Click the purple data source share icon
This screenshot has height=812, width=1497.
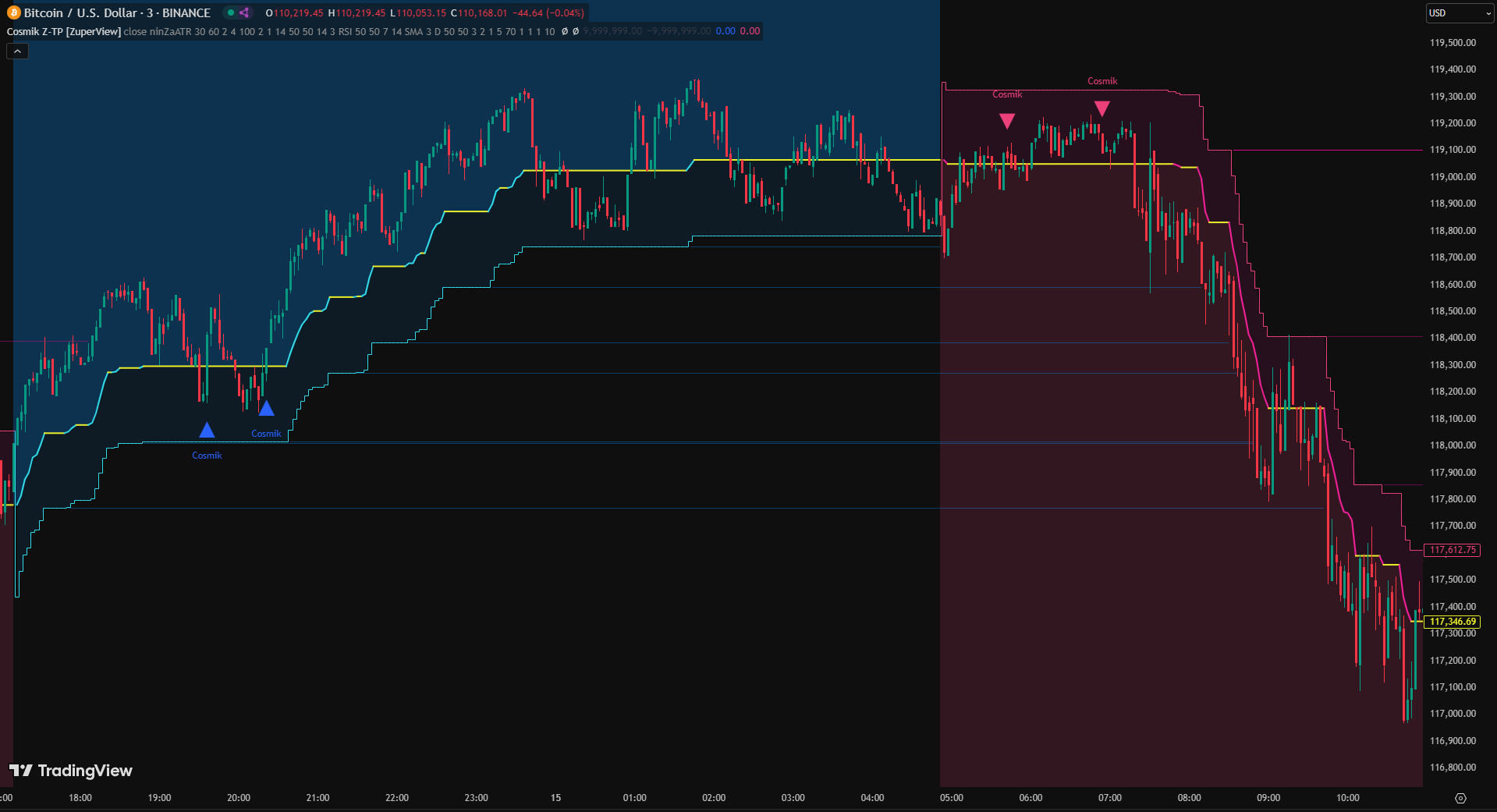[x=244, y=12]
